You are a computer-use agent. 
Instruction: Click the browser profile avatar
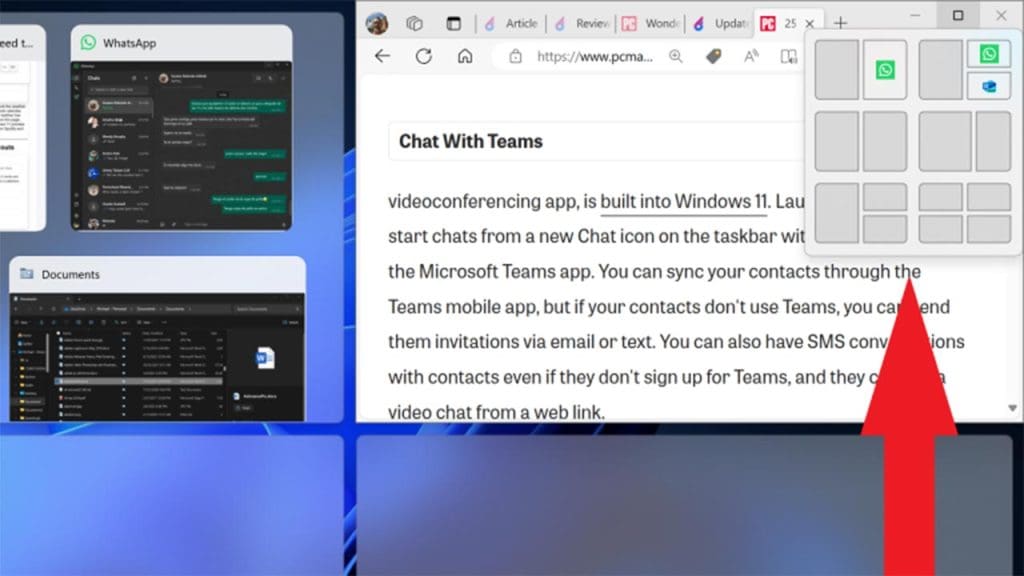[376, 20]
